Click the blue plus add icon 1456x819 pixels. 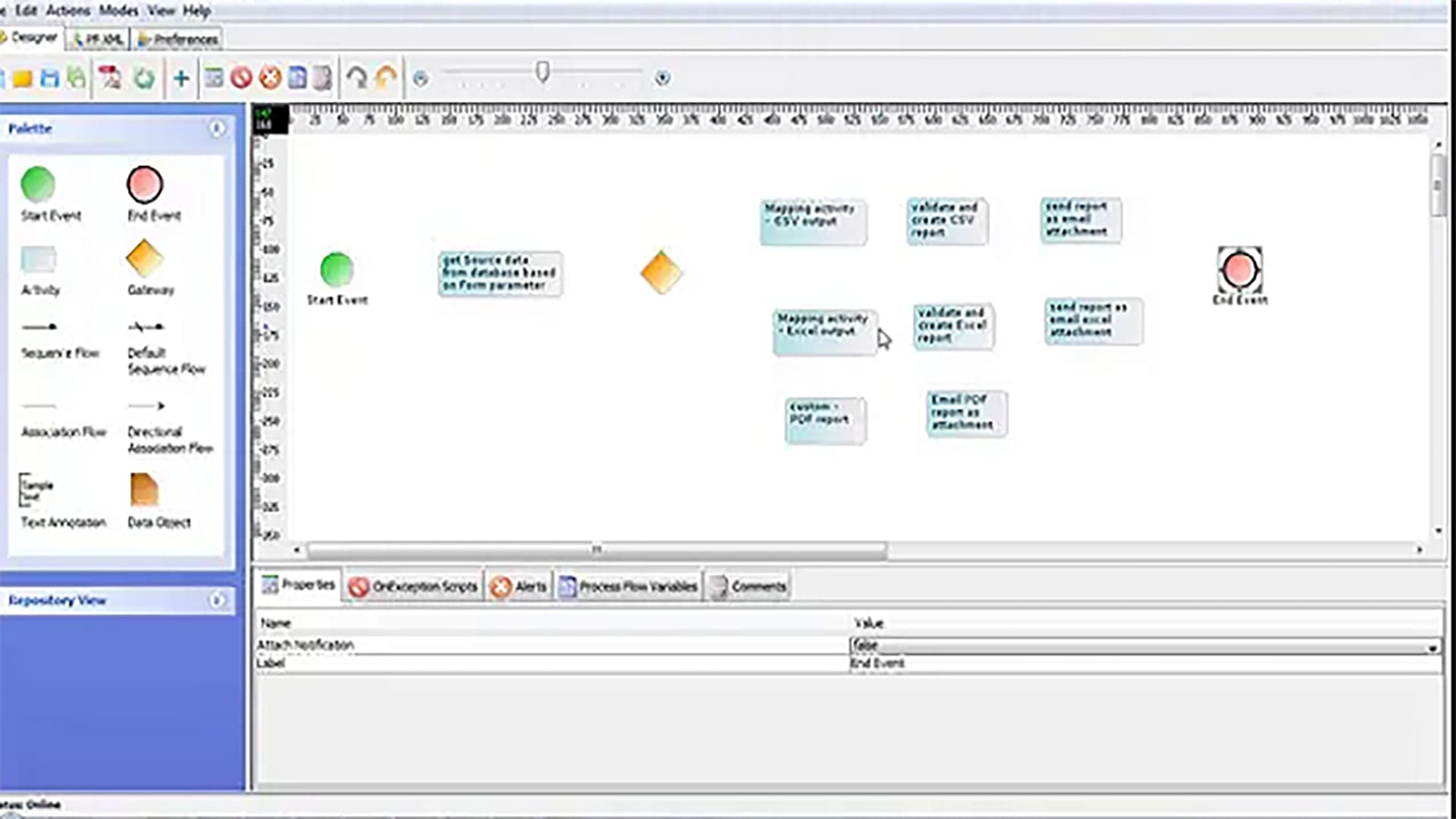181,78
